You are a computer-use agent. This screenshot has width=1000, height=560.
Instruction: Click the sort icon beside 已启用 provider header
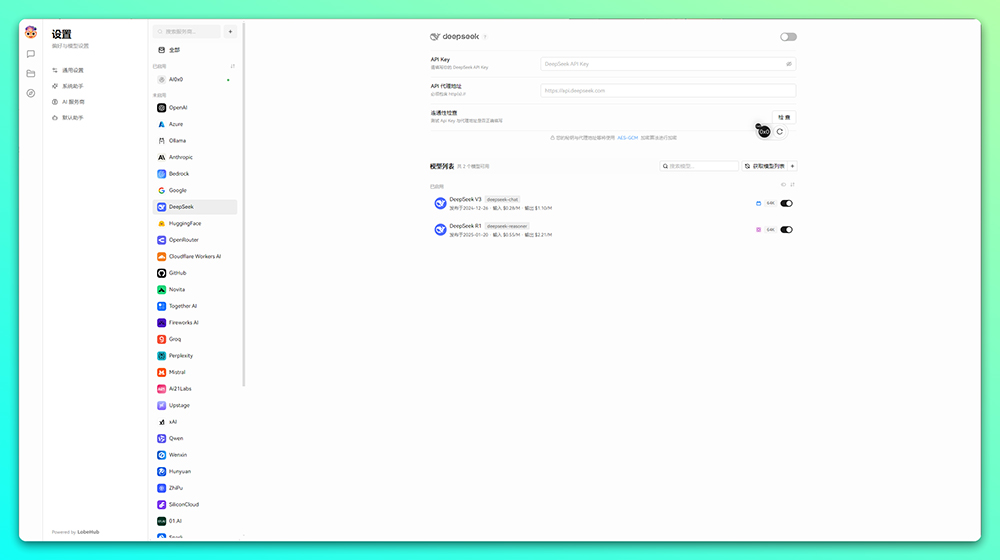pyautogui.click(x=233, y=66)
